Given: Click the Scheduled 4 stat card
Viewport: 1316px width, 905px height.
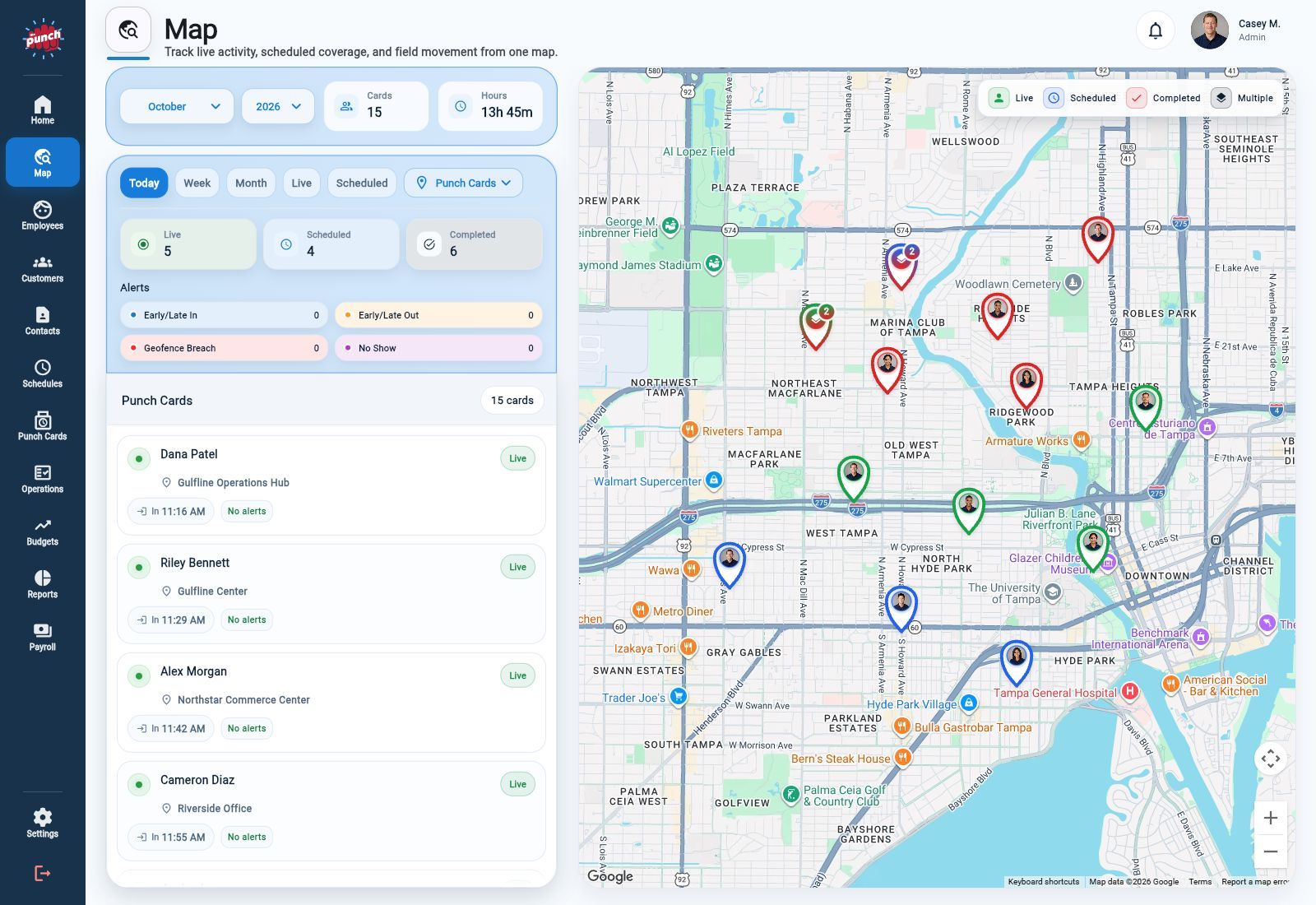Looking at the screenshot, I should click(x=331, y=244).
